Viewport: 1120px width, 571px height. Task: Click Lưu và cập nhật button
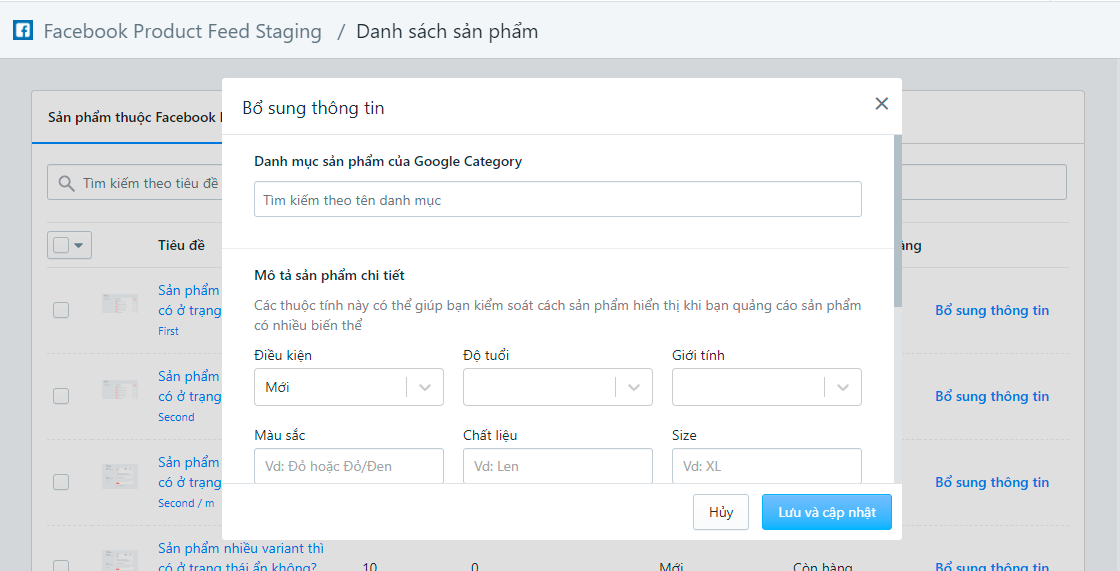826,512
